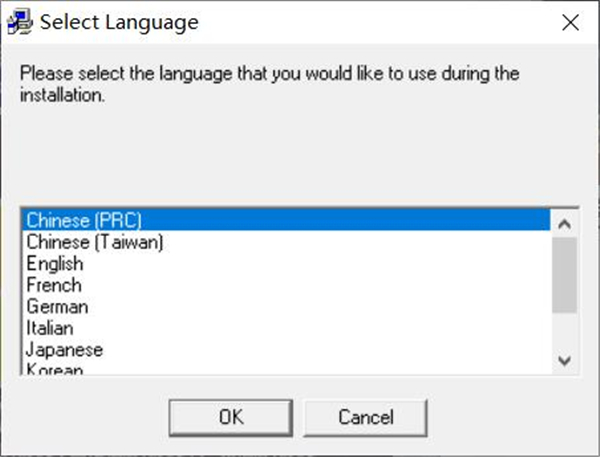Click the language list scrollbar thumb

(x=564, y=274)
